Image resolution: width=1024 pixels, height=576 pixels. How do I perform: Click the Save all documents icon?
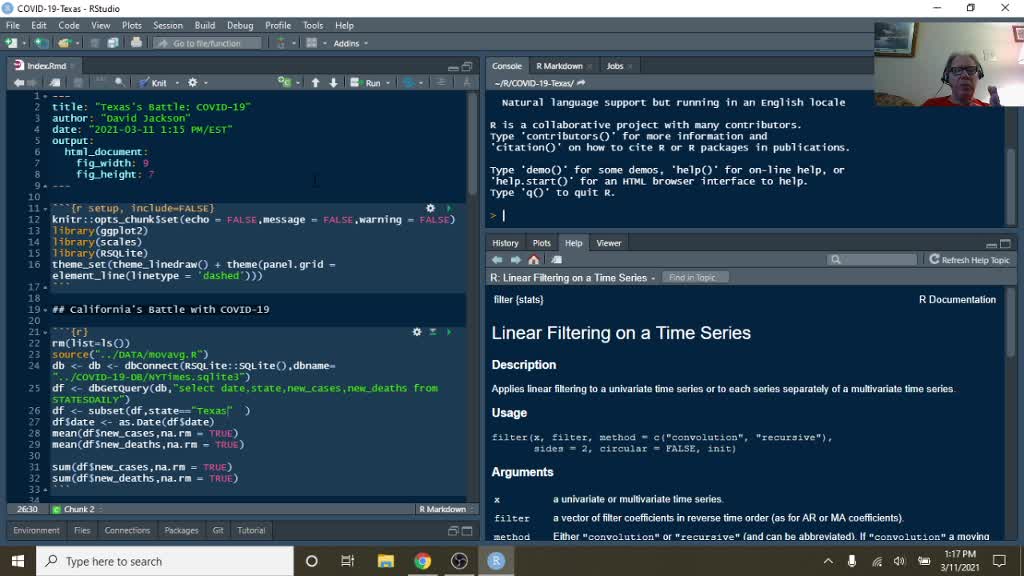(x=113, y=43)
